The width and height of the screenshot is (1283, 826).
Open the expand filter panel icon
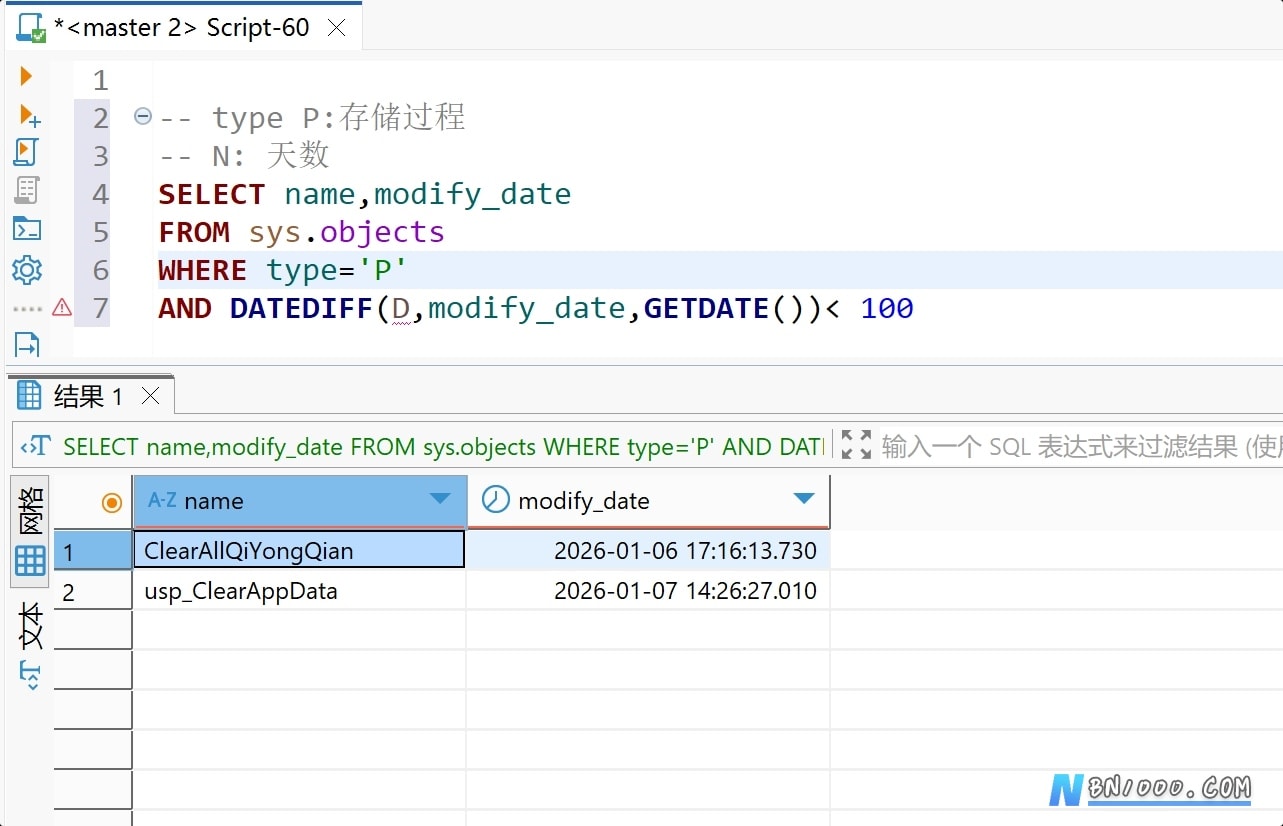pos(856,445)
